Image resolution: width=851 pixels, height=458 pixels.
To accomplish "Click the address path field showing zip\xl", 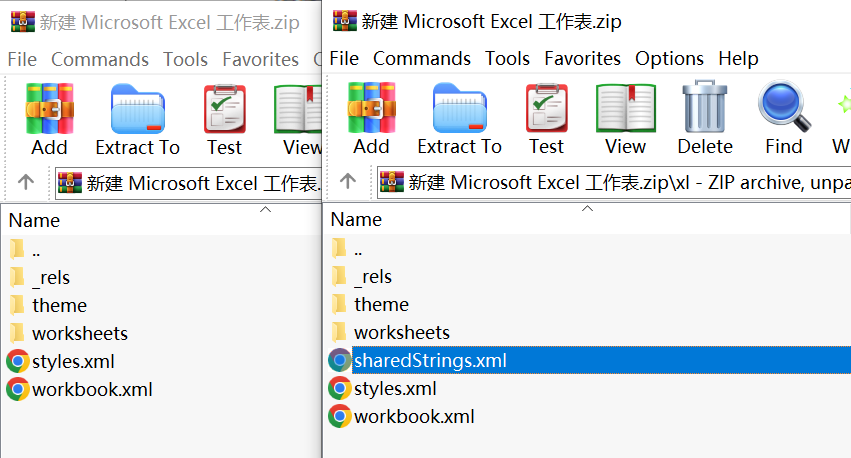I will [x=614, y=182].
